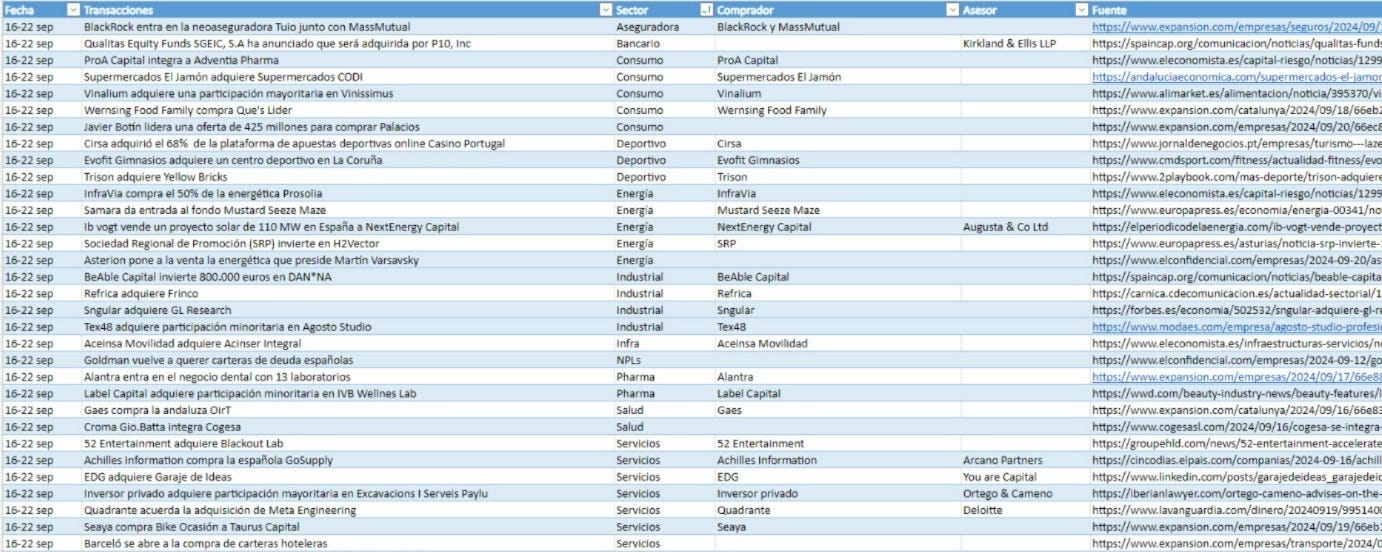Viewport: 1382px width, 552px height.
Task: Select 'Croma Gio.Batta integra Cogesa' cell
Action: pos(347,427)
